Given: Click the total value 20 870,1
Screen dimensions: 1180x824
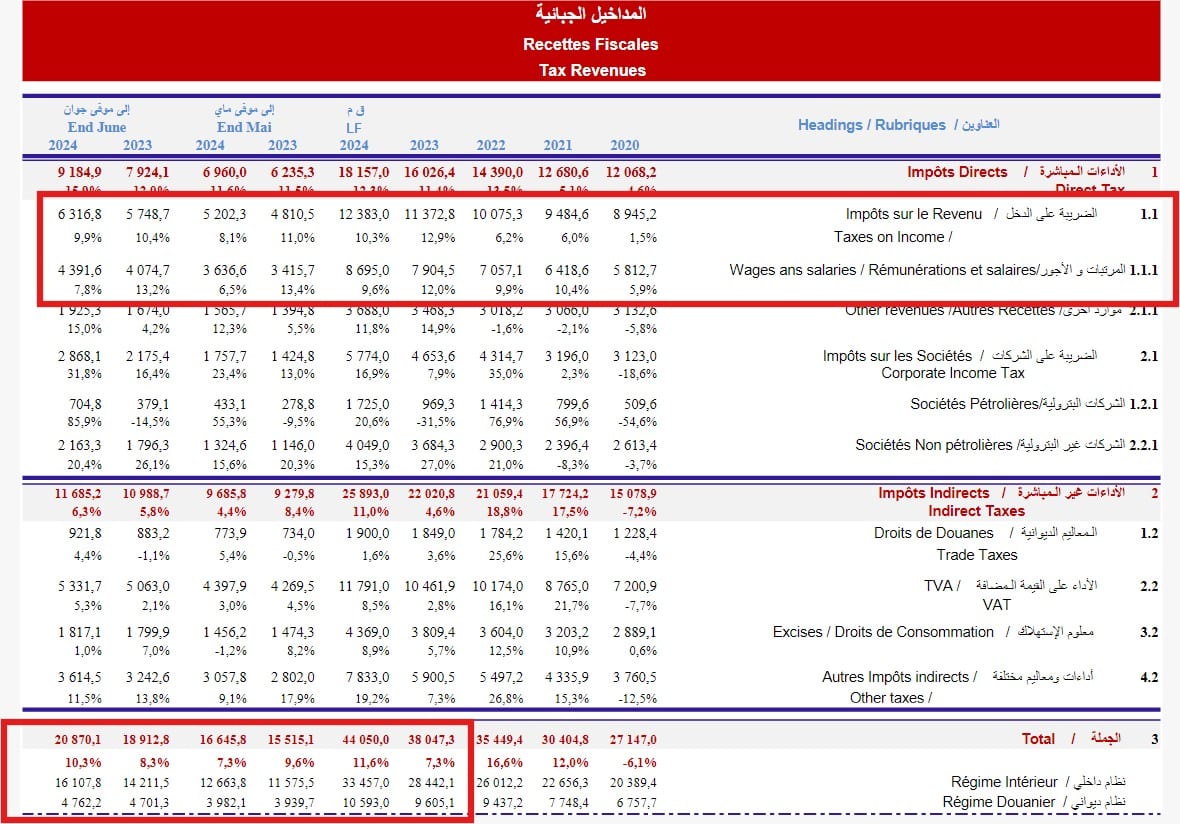Looking at the screenshot, I should point(78,739).
